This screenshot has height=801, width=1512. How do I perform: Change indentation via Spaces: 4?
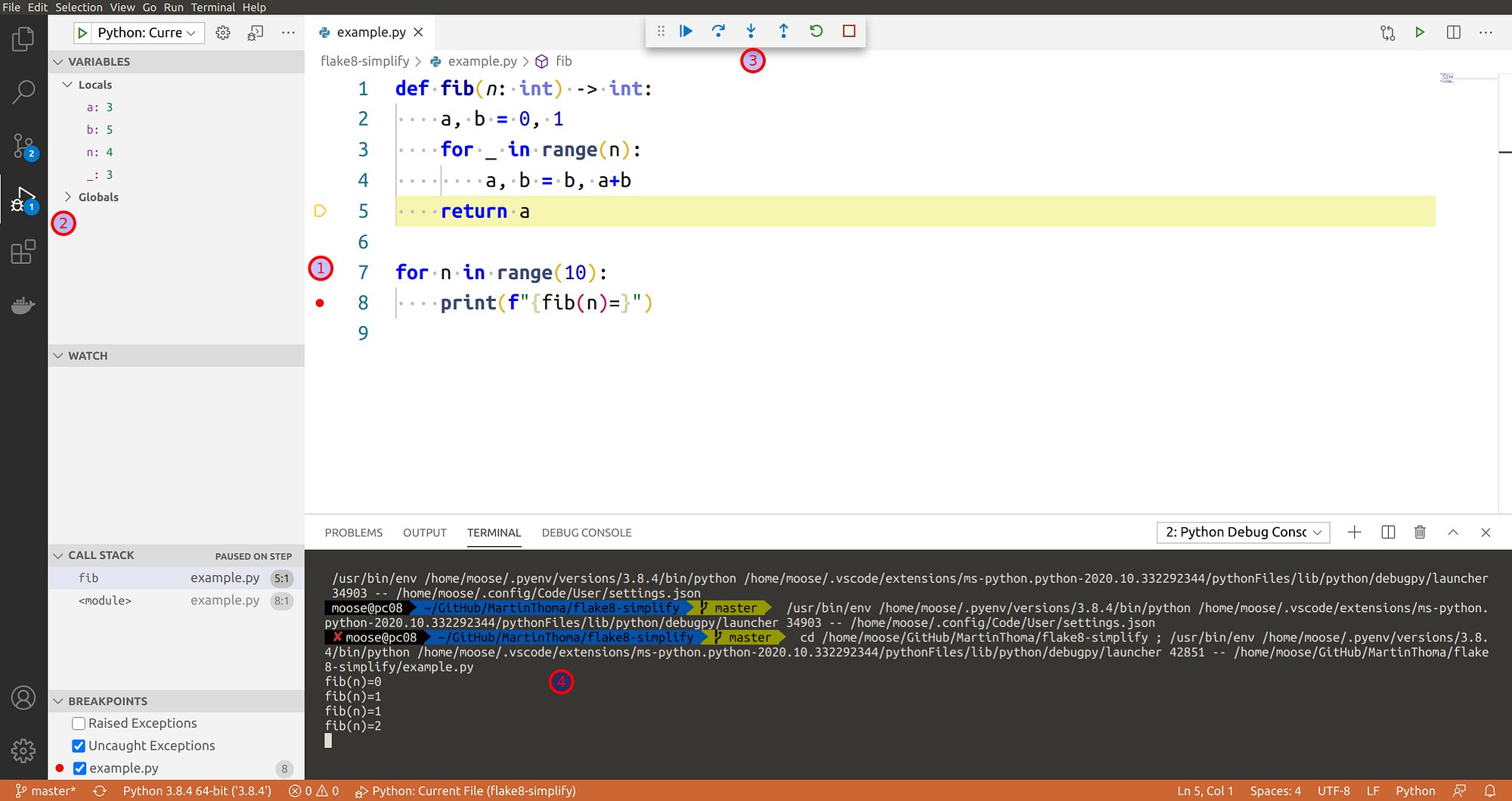pyautogui.click(x=1275, y=791)
